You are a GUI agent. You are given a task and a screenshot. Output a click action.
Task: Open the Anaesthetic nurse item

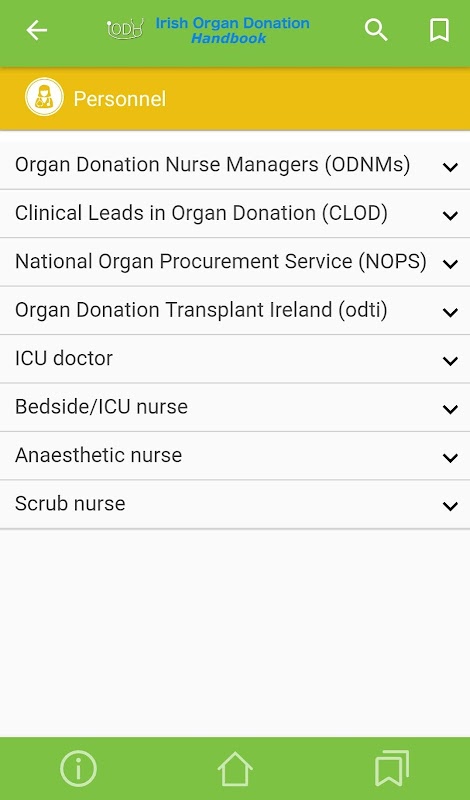[x=235, y=456]
